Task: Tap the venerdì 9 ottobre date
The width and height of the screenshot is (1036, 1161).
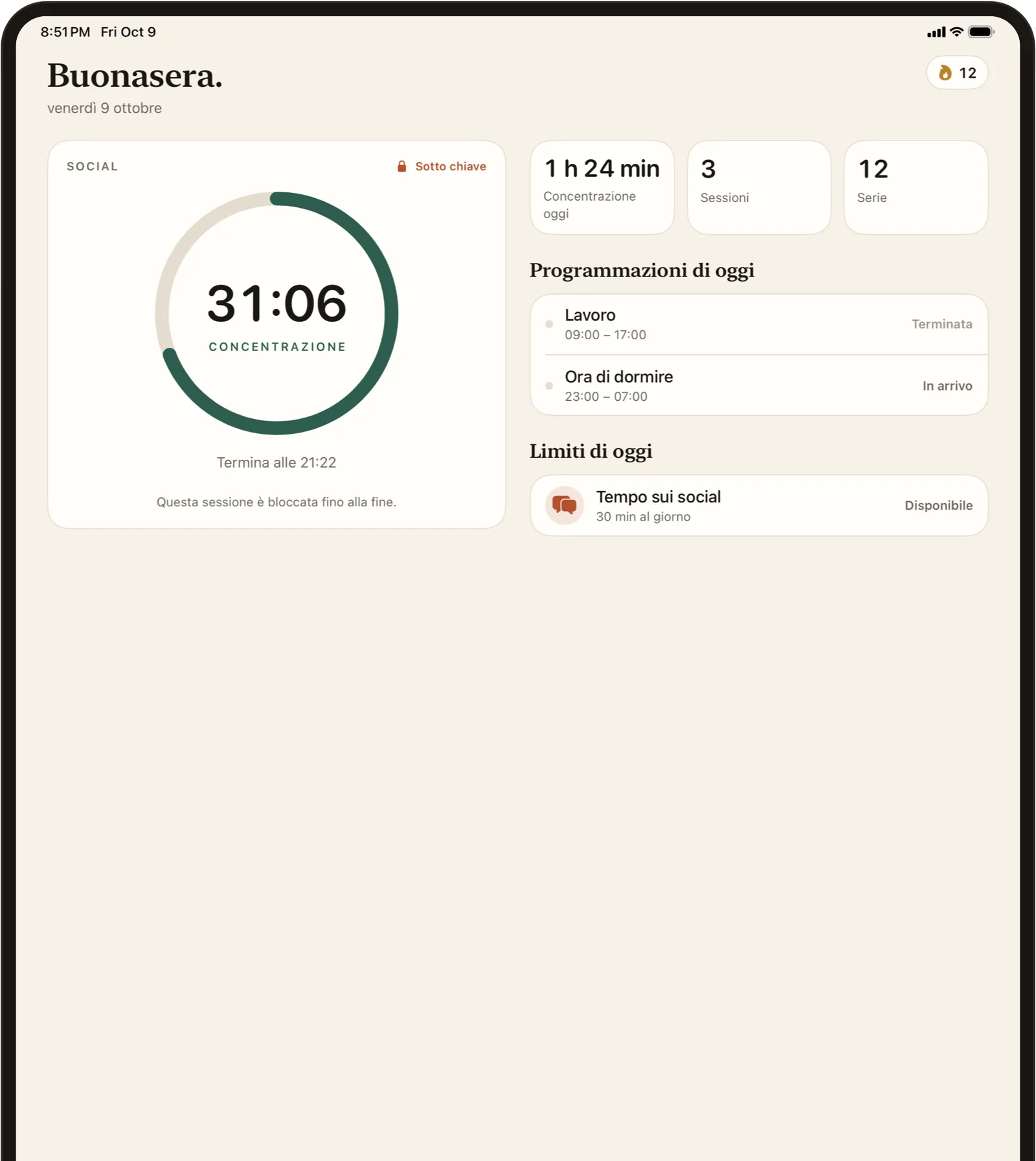Action: [x=104, y=108]
